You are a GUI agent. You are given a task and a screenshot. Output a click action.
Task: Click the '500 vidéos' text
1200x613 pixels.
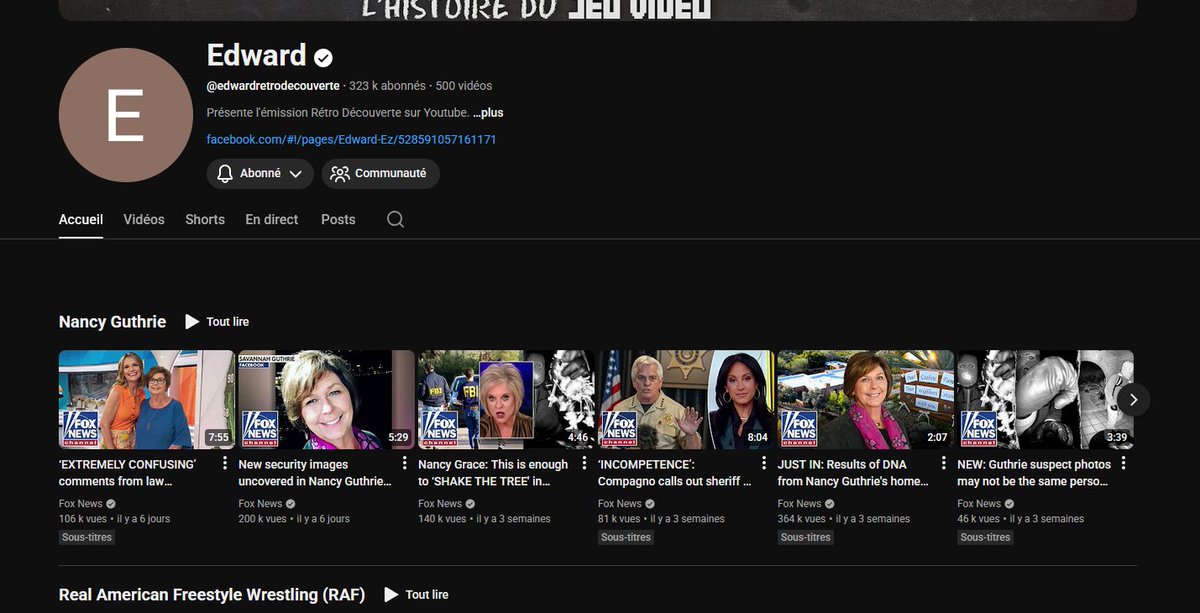(x=464, y=86)
